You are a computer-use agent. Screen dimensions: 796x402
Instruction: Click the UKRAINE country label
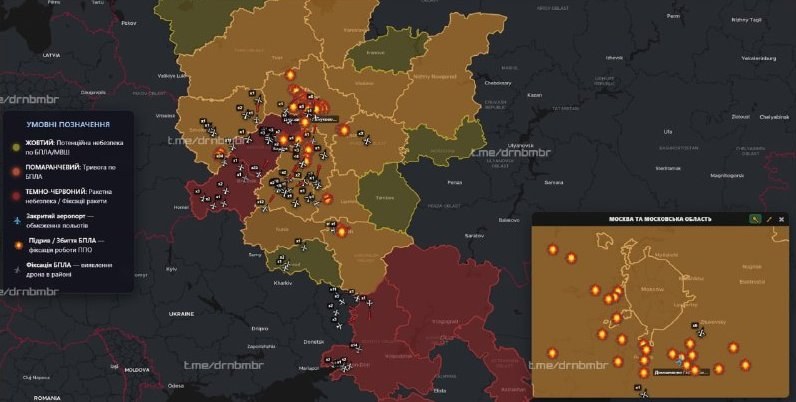pyautogui.click(x=181, y=314)
